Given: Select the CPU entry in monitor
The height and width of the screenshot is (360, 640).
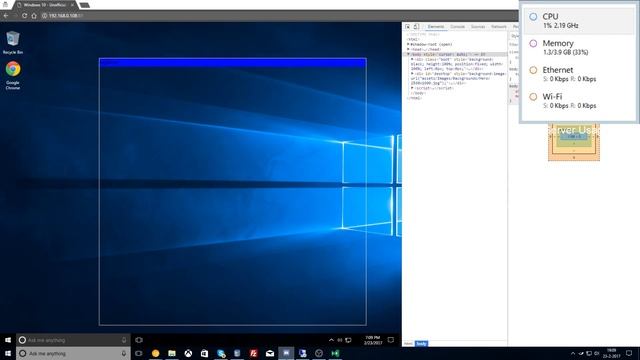Looking at the screenshot, I should (579, 20).
